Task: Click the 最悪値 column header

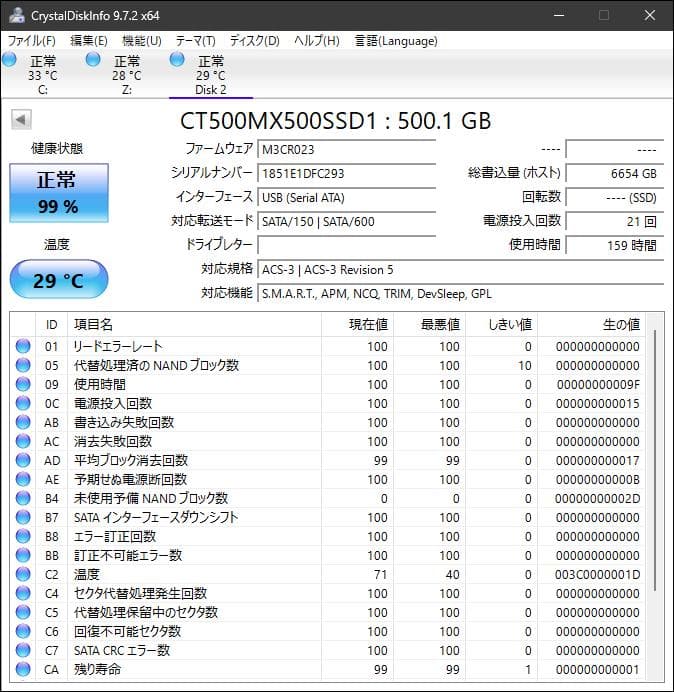Action: (x=429, y=325)
